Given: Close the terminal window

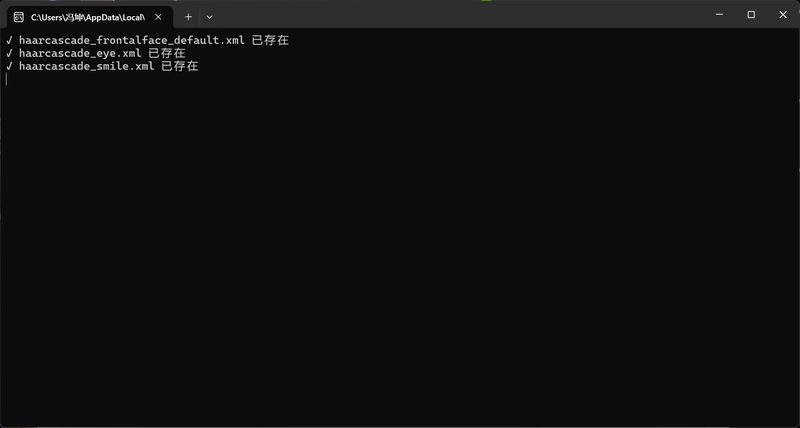Looking at the screenshot, I should coord(783,15).
